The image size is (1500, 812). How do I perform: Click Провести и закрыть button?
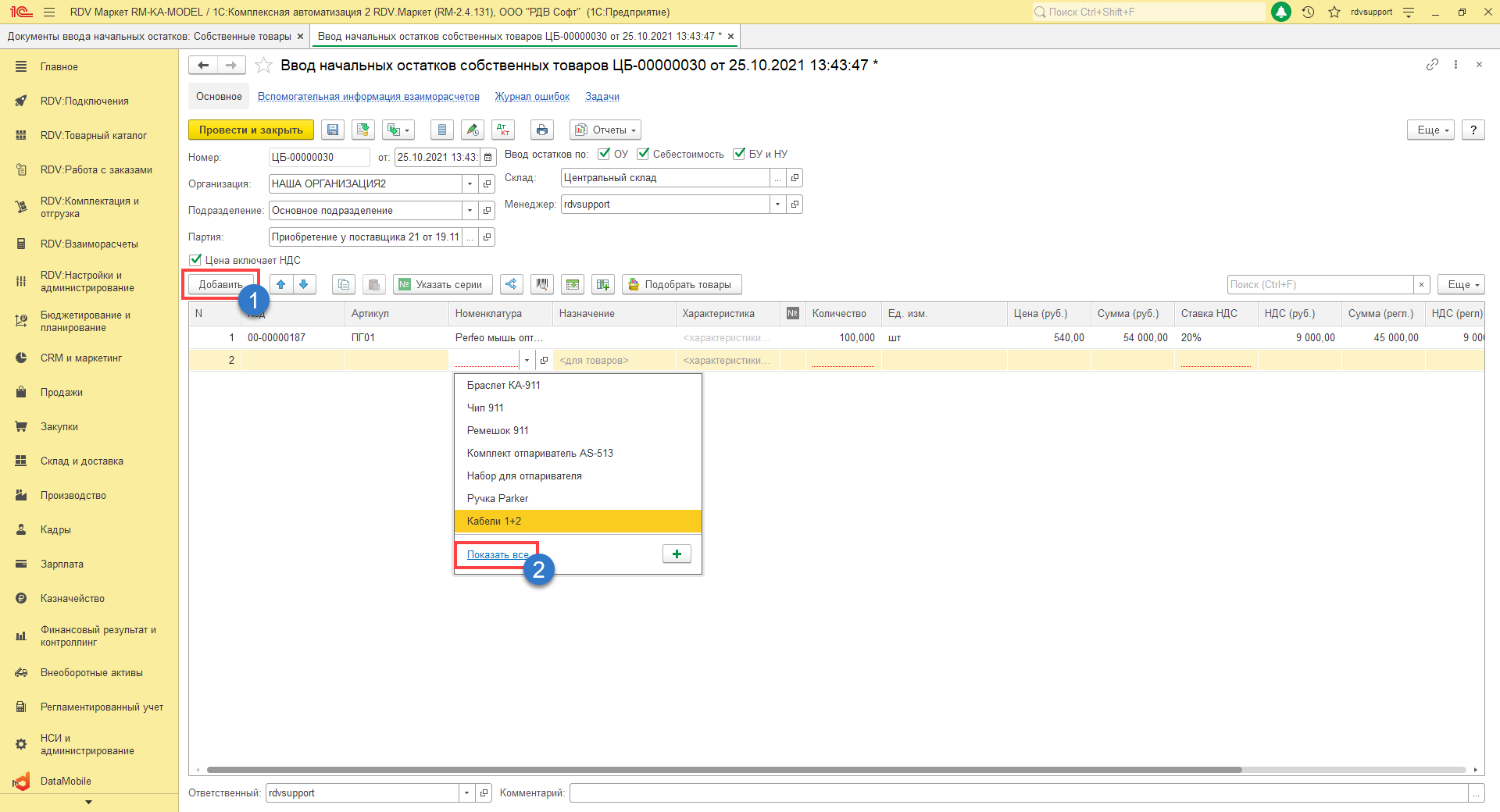(x=251, y=130)
